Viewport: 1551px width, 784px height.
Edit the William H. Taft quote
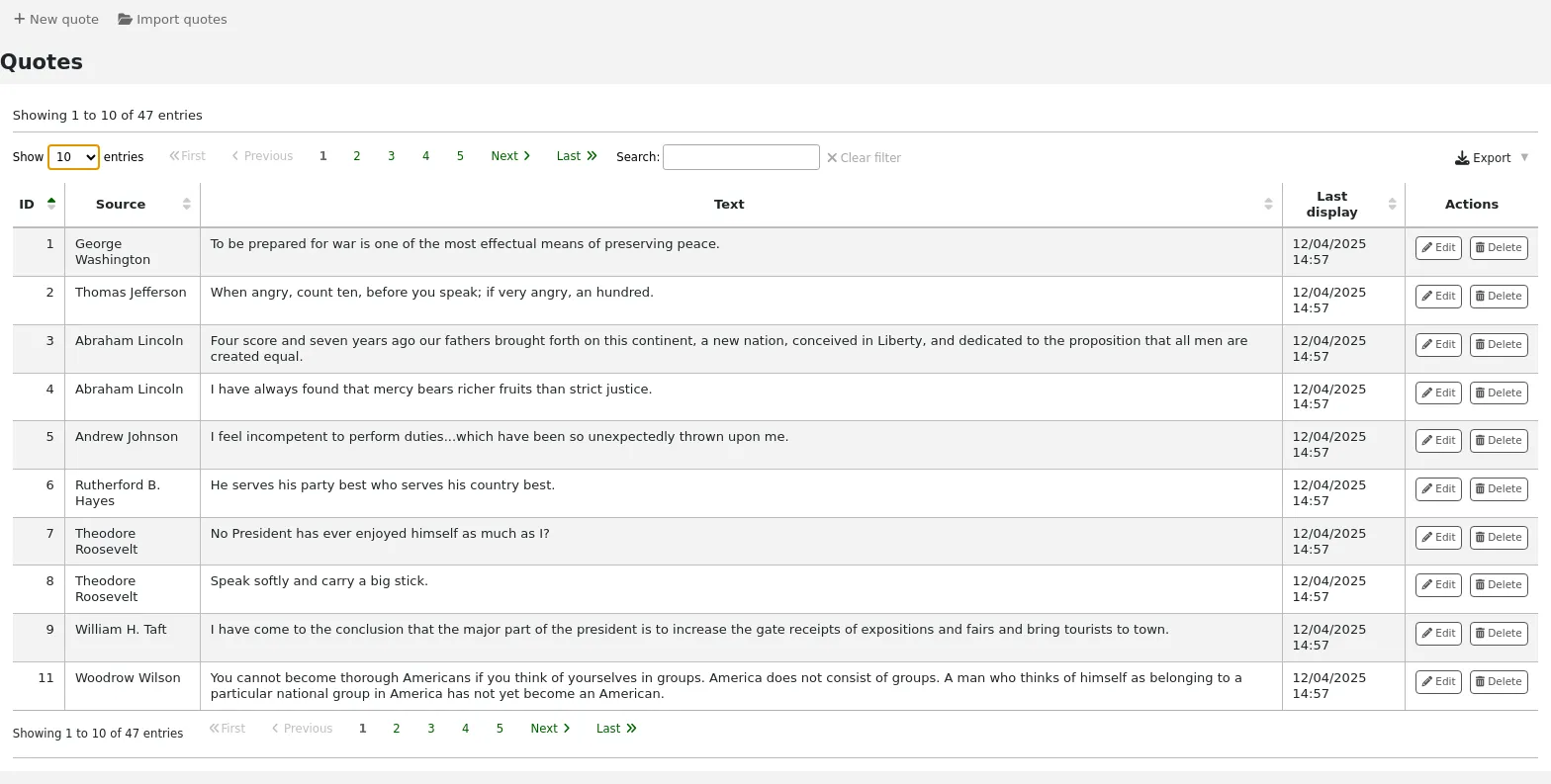pyautogui.click(x=1438, y=634)
